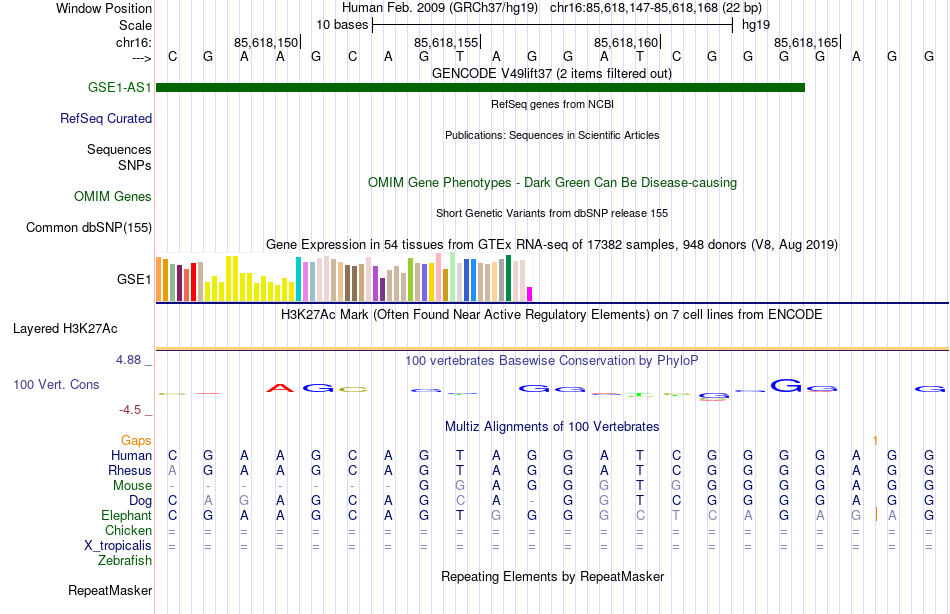Click the SNPs track label
The image size is (950, 614).
(x=135, y=165)
